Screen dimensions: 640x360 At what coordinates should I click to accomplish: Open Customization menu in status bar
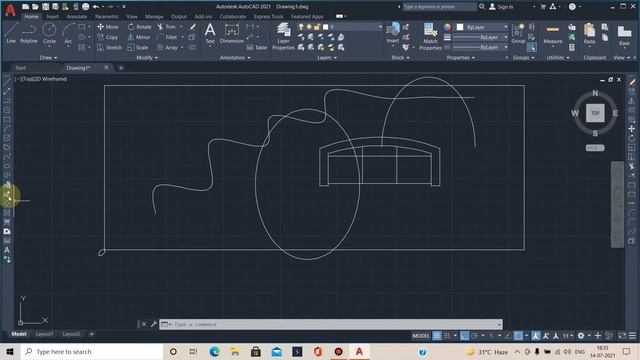click(x=632, y=336)
